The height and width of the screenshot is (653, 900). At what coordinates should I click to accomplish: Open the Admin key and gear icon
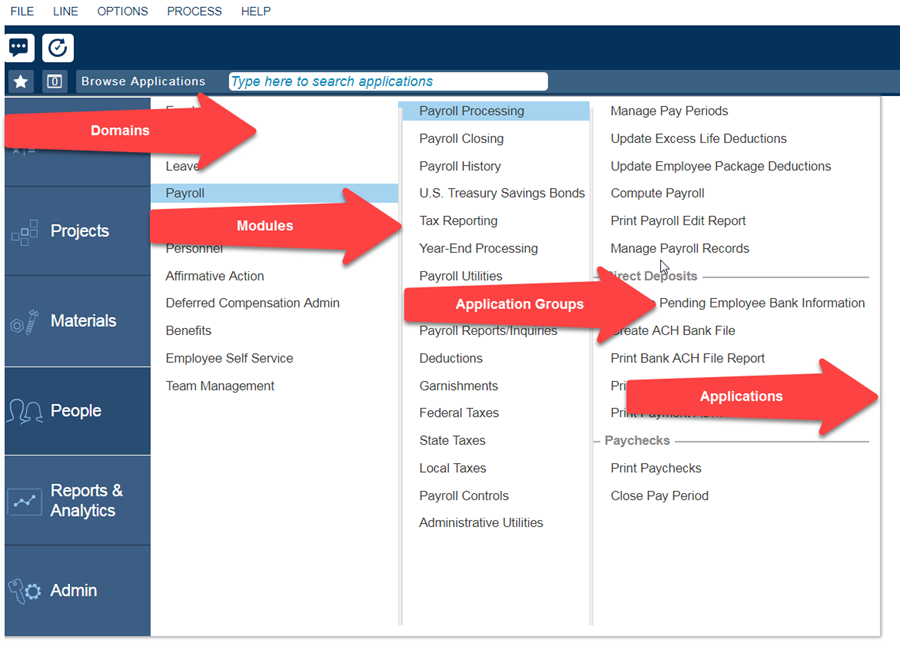25,591
